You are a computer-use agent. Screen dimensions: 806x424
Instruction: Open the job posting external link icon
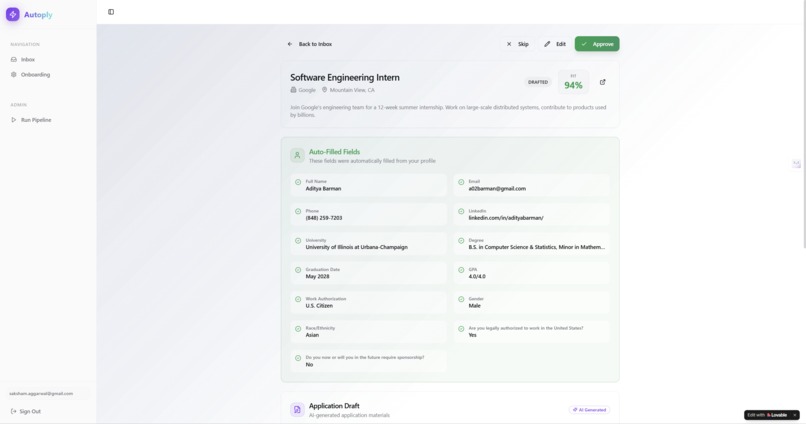click(602, 82)
